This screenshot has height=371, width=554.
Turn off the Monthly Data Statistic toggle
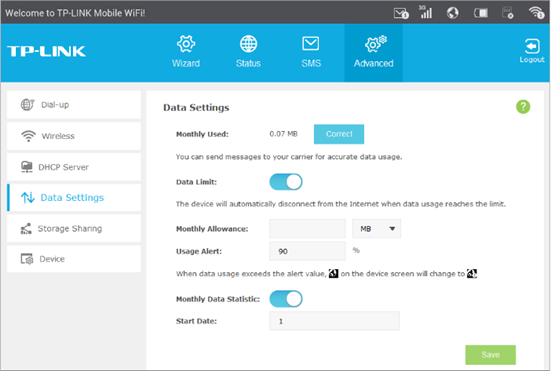286,299
